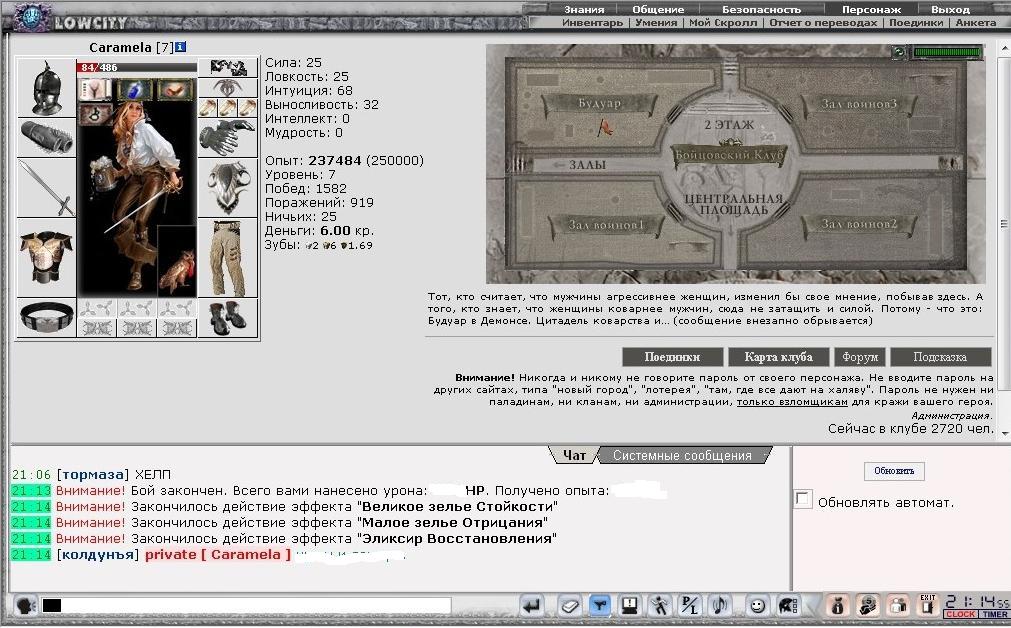Click the helmet equipment slot

click(x=46, y=88)
